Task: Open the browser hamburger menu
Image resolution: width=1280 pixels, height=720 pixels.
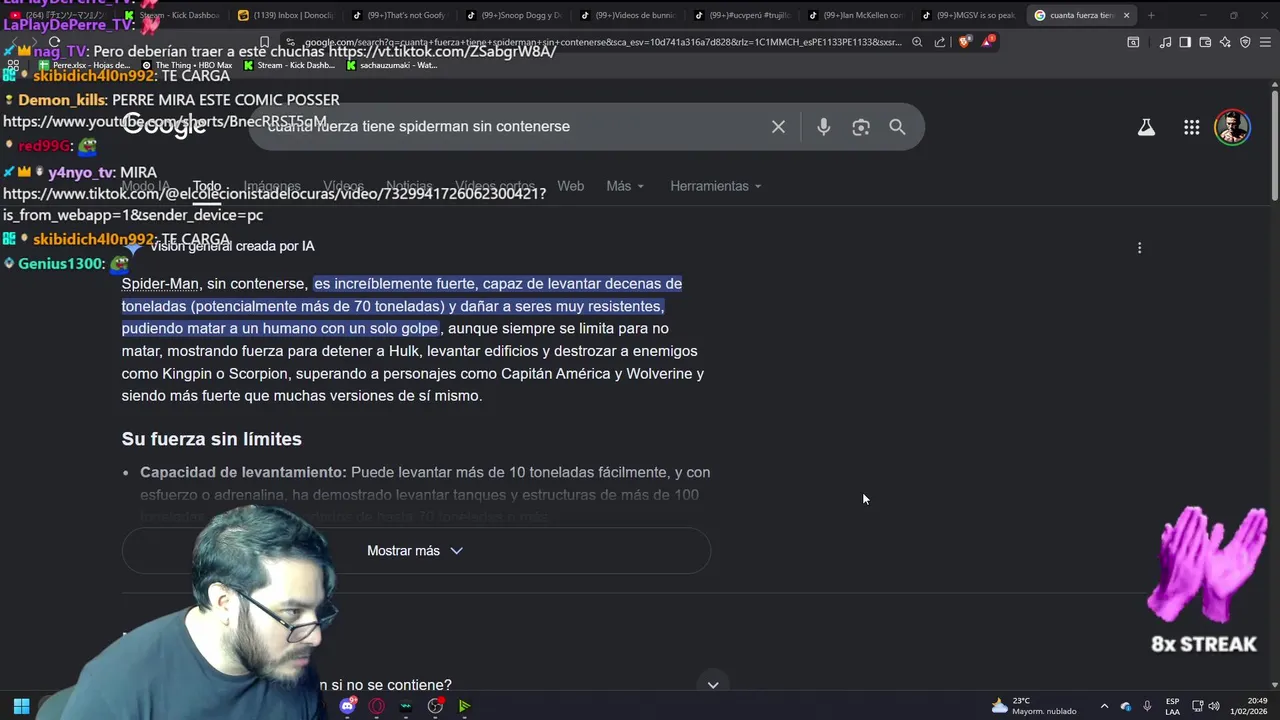Action: [1265, 42]
